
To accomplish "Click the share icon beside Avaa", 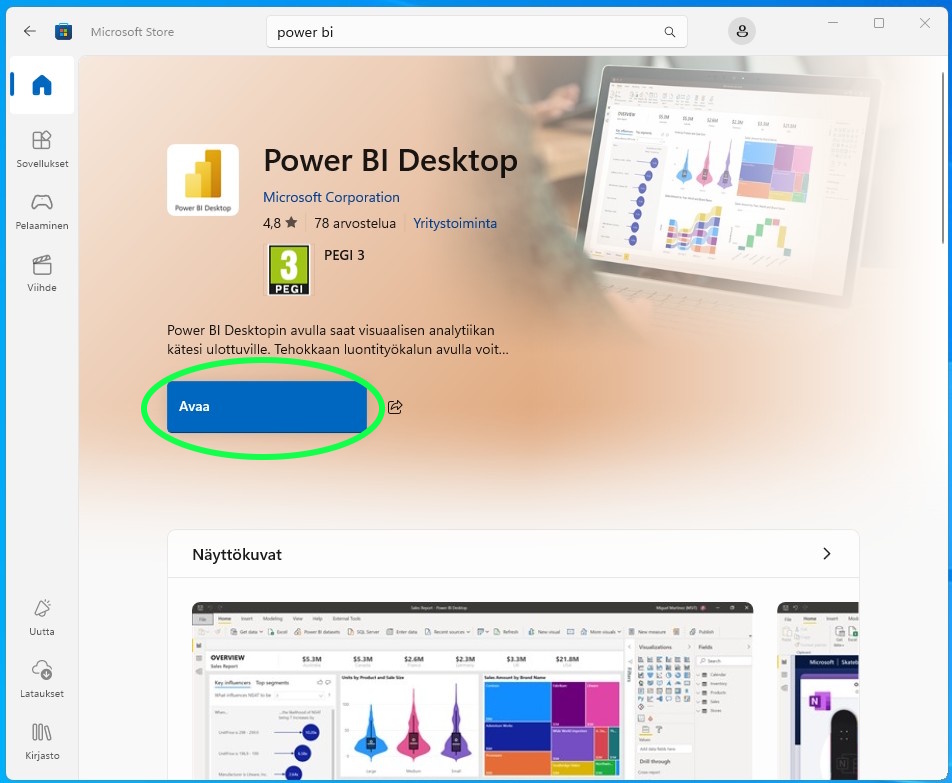I will point(395,407).
